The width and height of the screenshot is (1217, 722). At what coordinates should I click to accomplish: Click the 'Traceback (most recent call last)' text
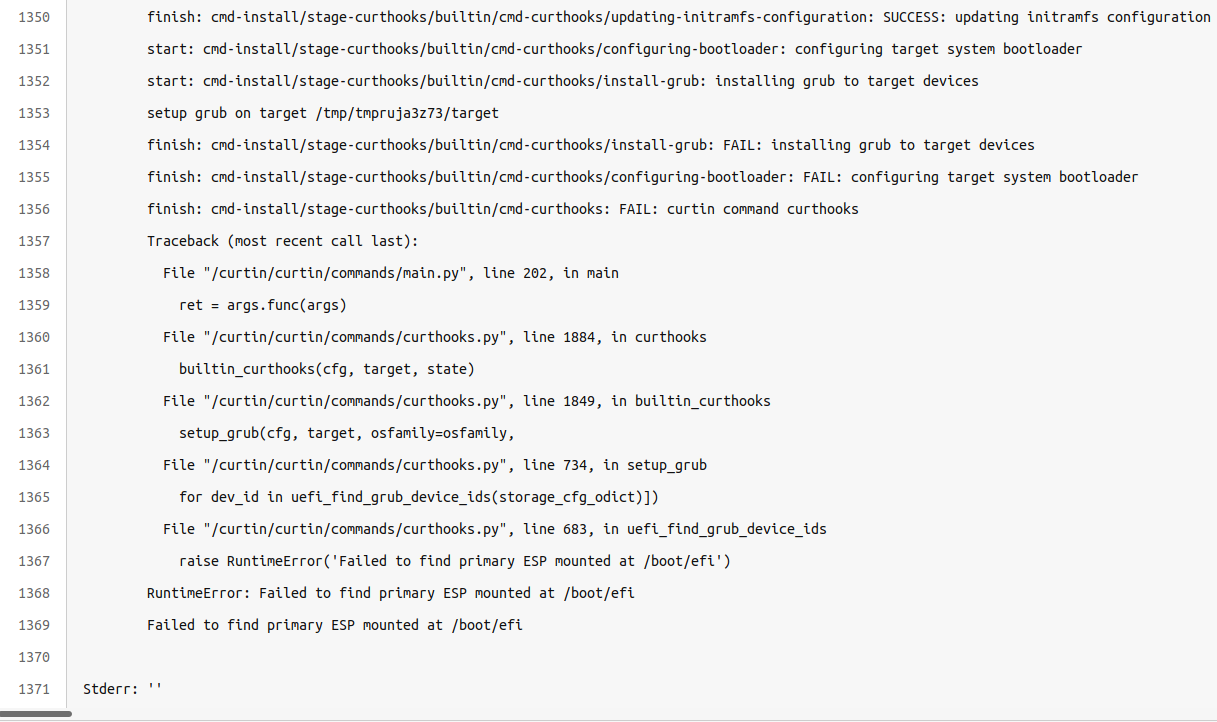tap(283, 241)
